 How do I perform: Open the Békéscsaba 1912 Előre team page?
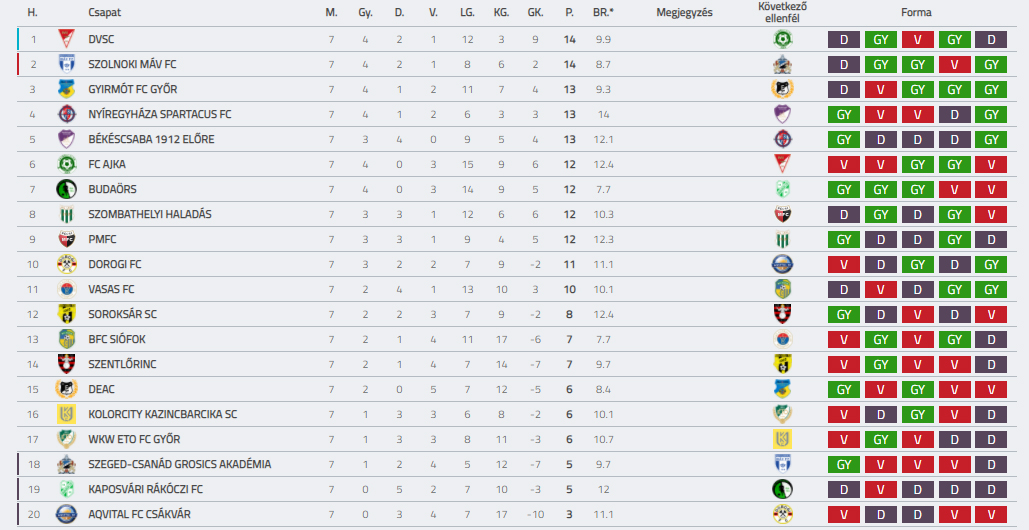point(152,139)
